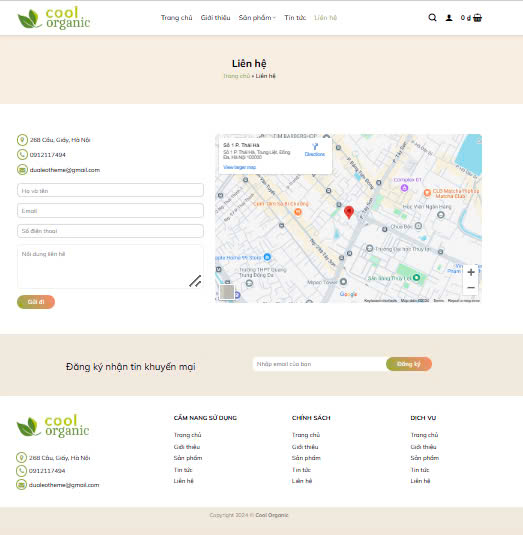Open the shopping cart basket icon
The height and width of the screenshot is (535, 523).
(x=478, y=18)
